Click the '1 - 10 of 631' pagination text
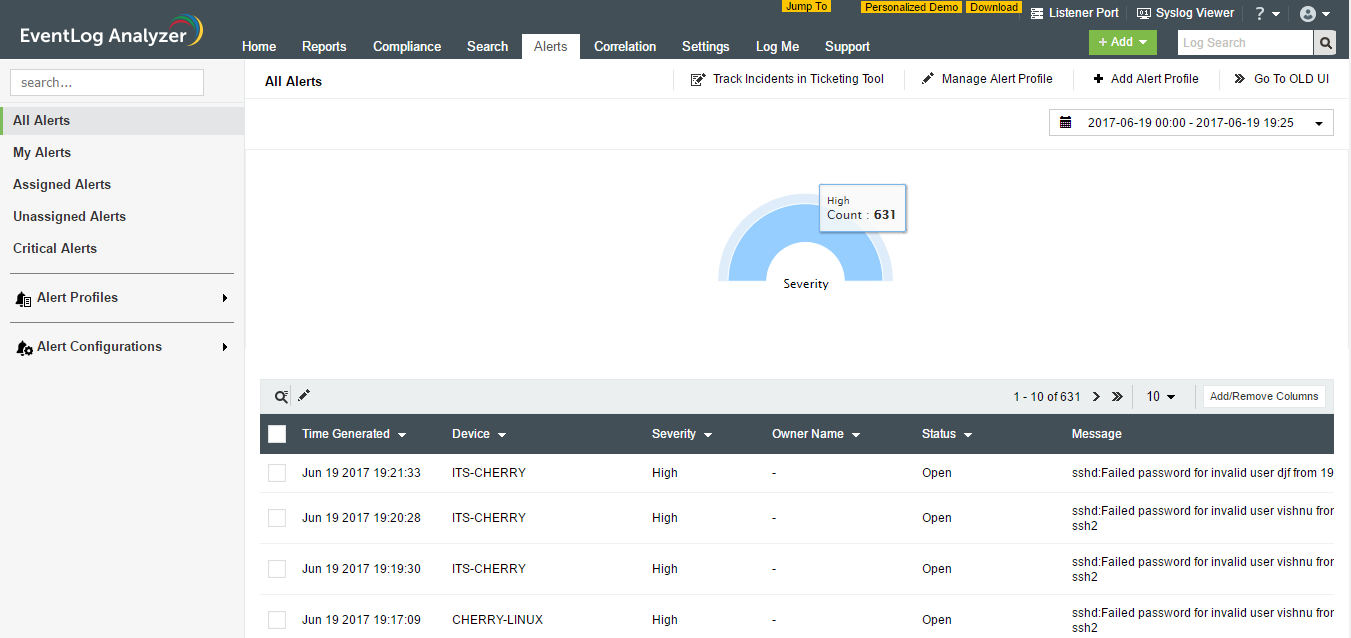Screen dimensions: 1351x638 click(1047, 397)
